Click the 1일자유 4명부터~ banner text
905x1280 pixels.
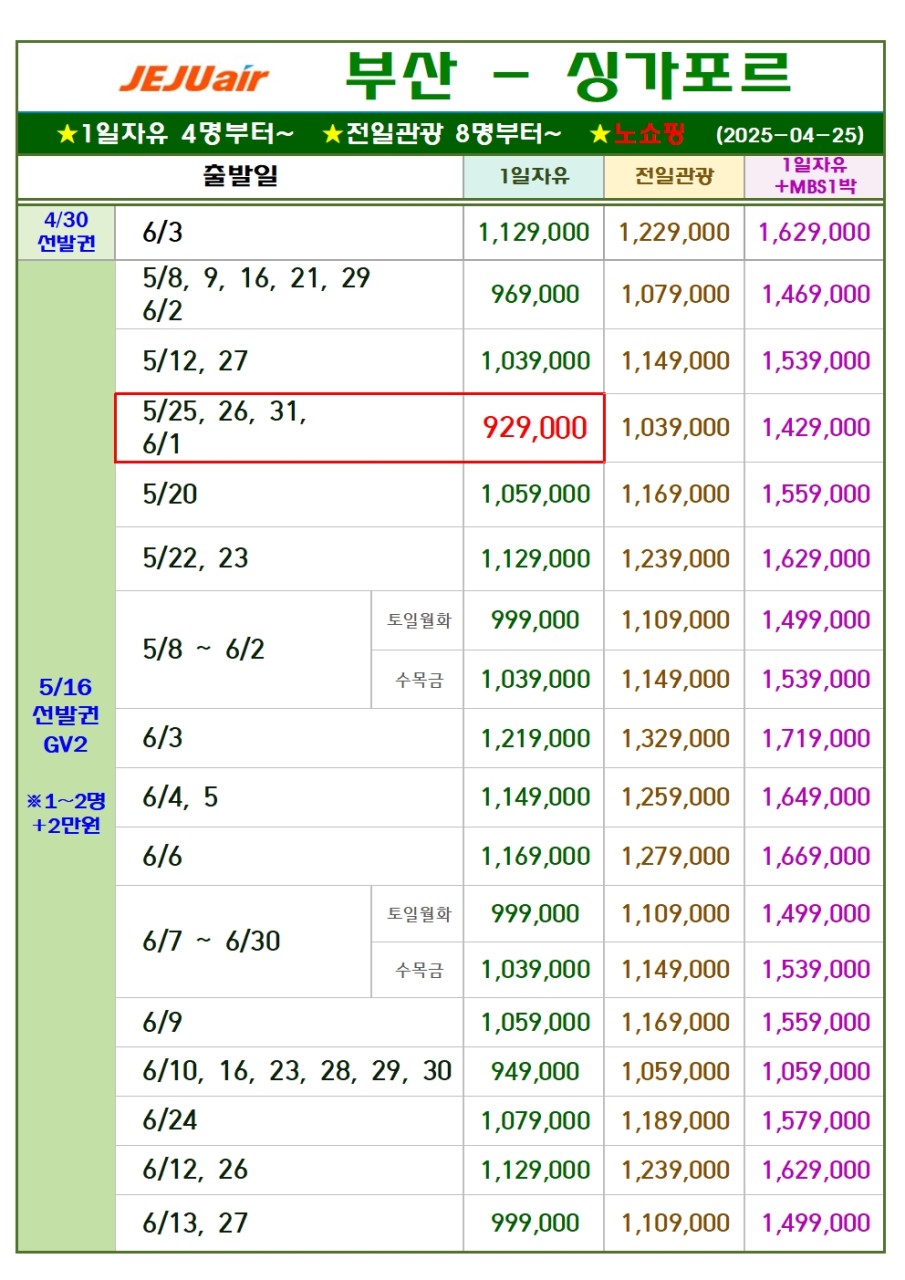(x=175, y=134)
